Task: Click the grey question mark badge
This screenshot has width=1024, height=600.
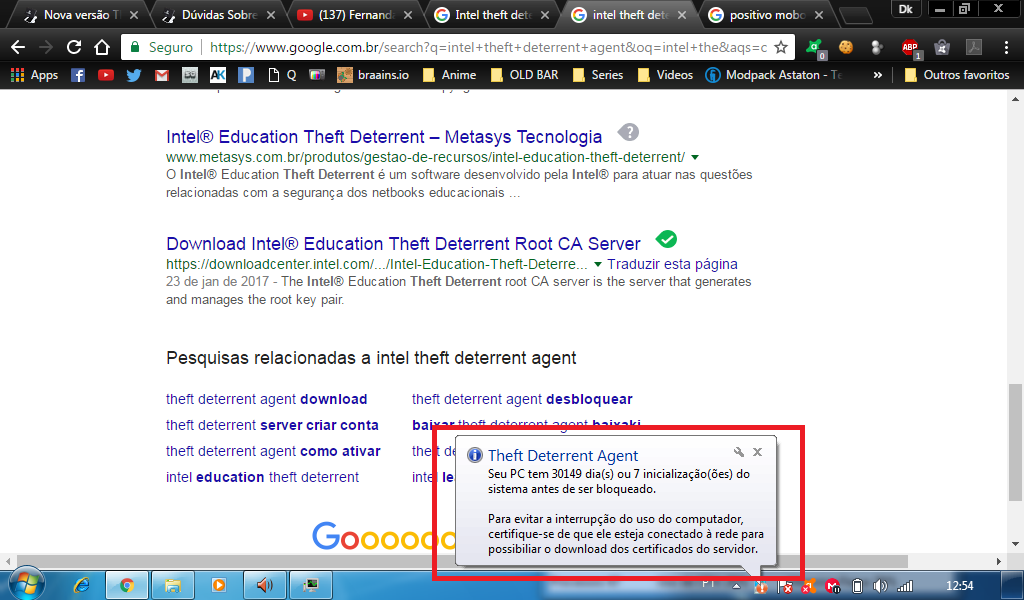Action: coord(628,132)
